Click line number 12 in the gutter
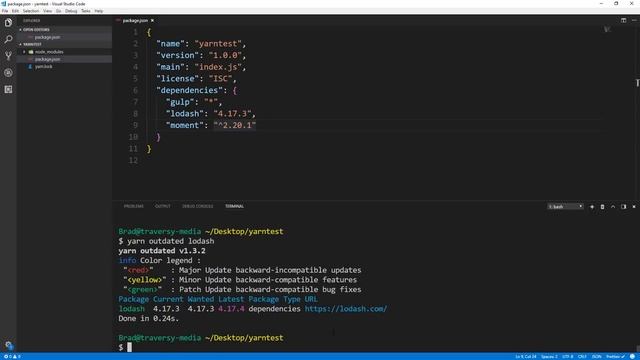 133,160
